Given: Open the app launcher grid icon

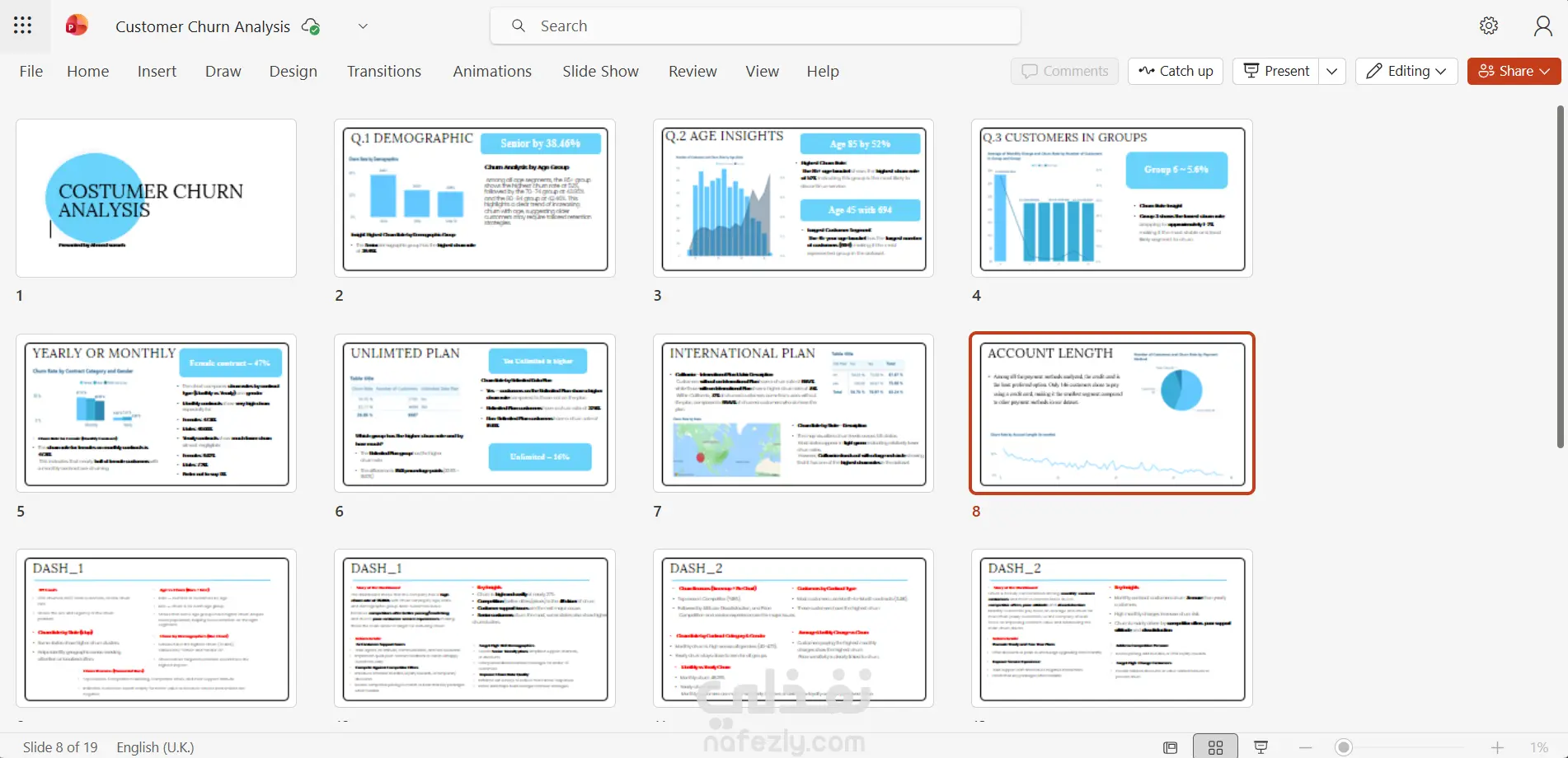Looking at the screenshot, I should pyautogui.click(x=23, y=26).
